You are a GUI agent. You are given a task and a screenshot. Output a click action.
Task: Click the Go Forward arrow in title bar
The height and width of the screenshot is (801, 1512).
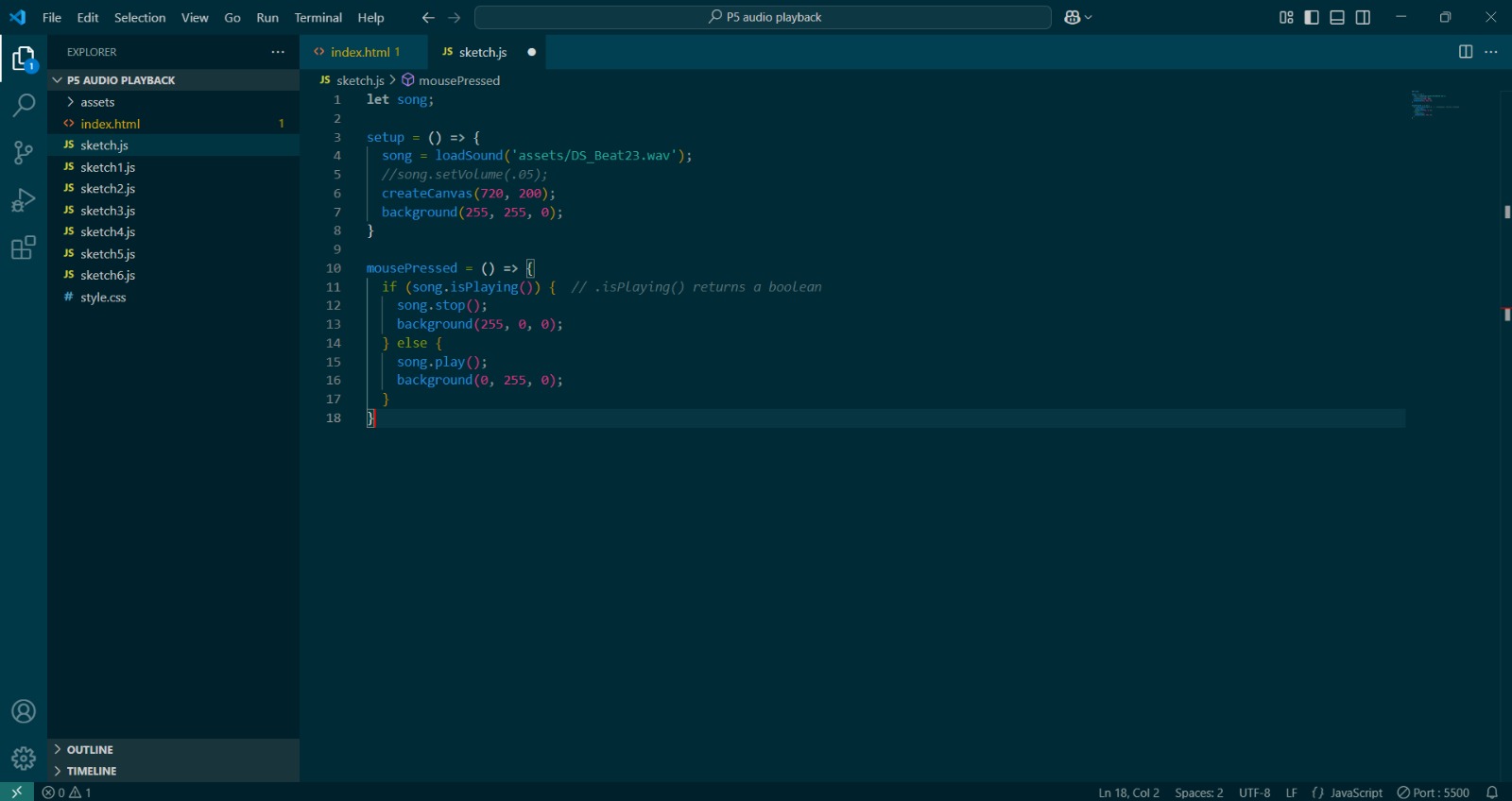(x=455, y=17)
